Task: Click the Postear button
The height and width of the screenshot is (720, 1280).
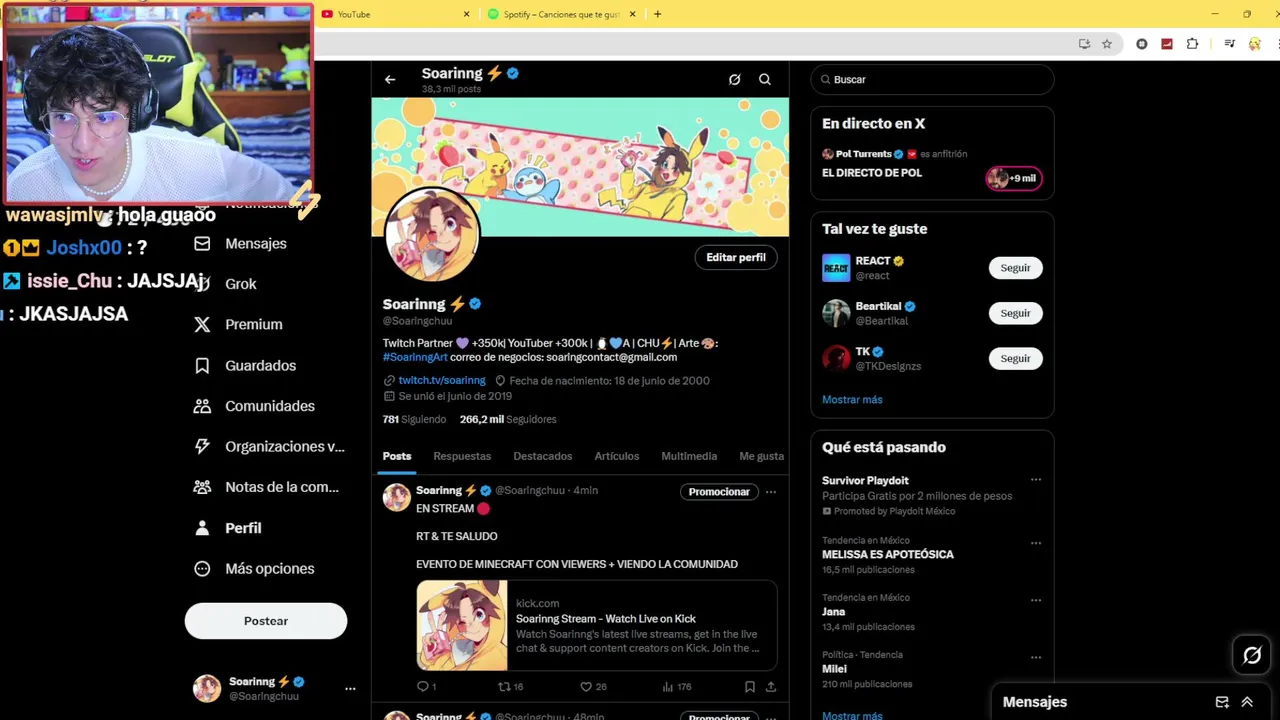Action: tap(266, 621)
